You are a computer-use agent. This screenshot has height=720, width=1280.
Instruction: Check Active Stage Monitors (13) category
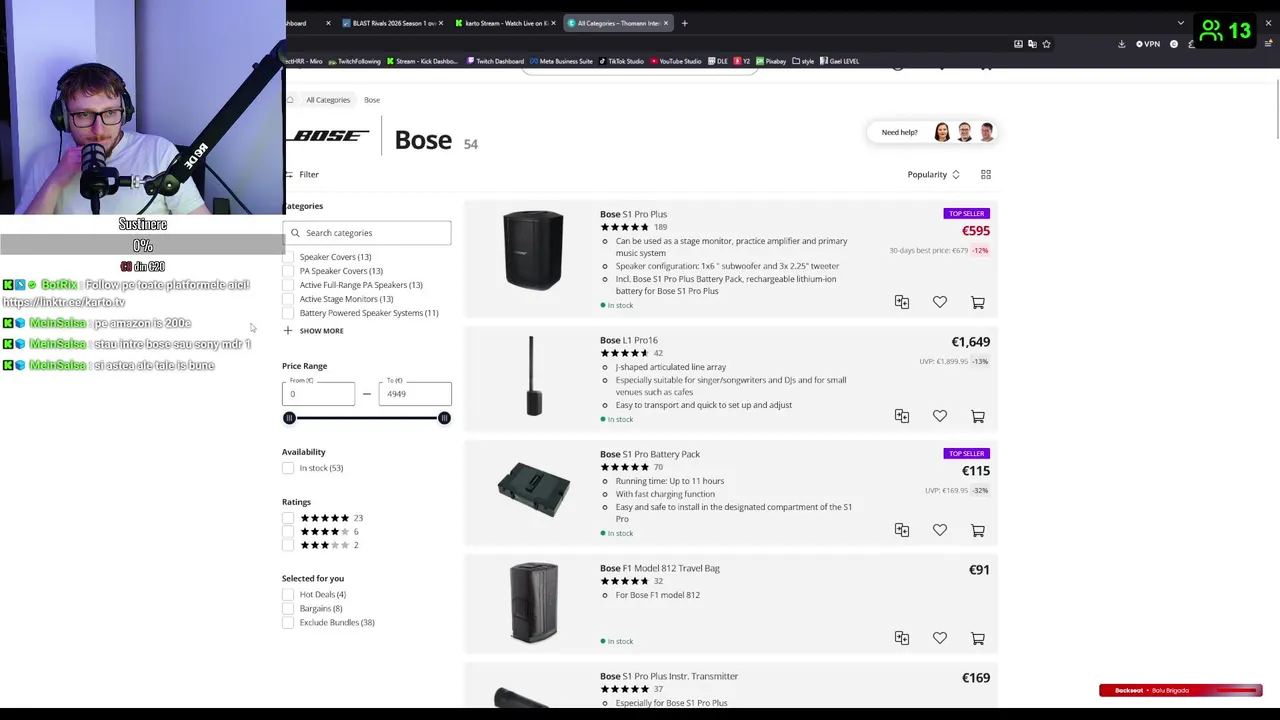(x=289, y=299)
